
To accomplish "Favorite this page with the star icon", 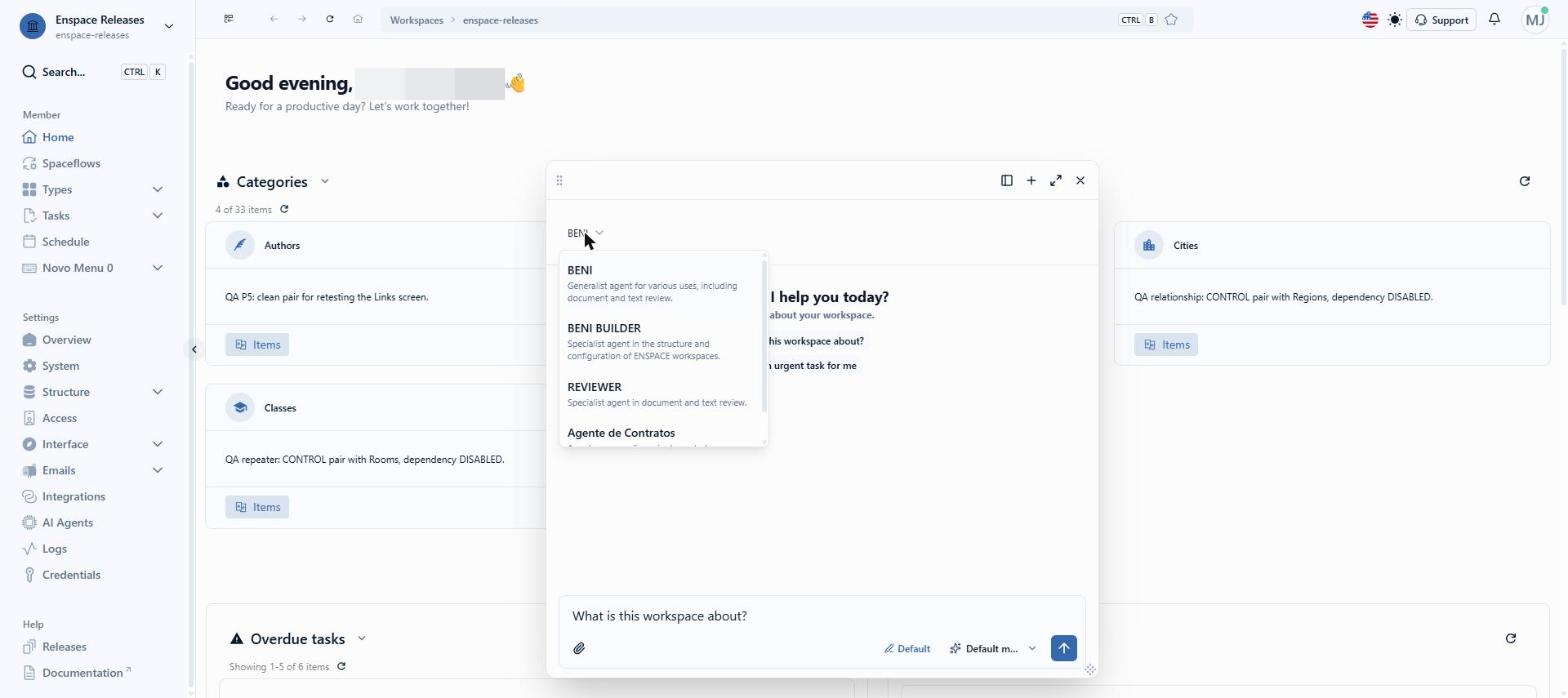I will 1171,20.
